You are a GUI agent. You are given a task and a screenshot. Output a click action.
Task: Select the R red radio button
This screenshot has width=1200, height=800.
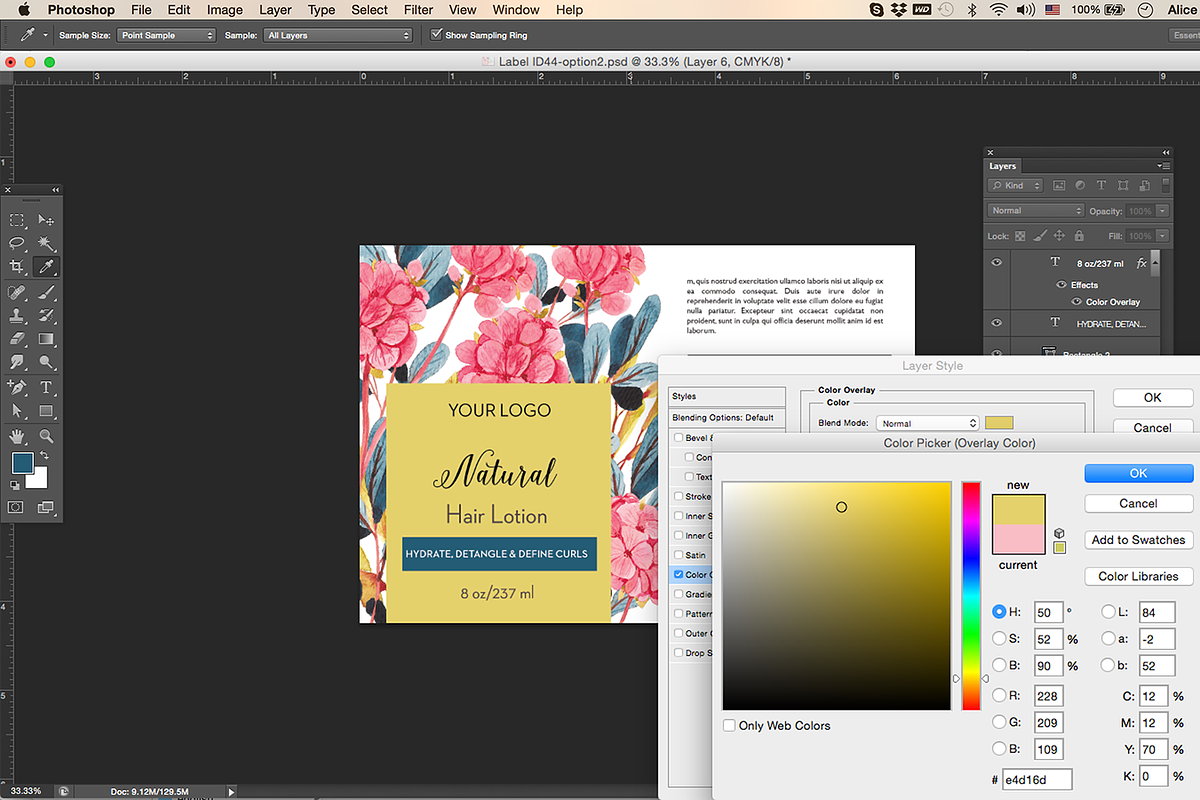tap(999, 695)
